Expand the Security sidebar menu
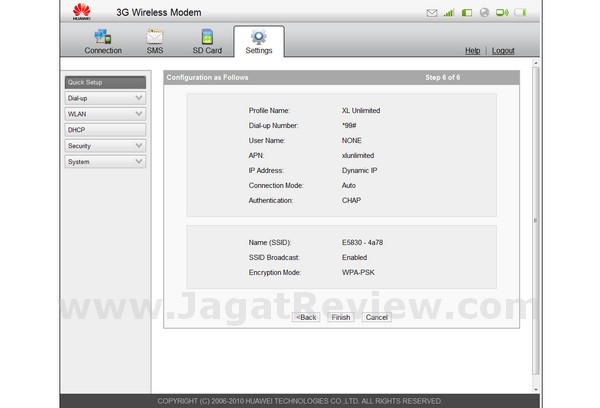The height and width of the screenshot is (408, 600). tap(105, 146)
